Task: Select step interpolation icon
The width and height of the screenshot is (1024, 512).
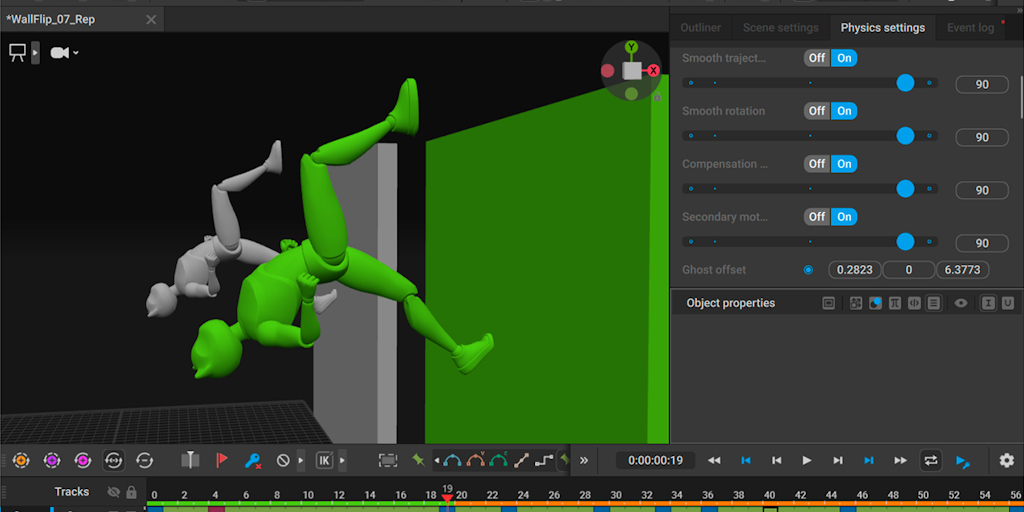Action: [544, 460]
